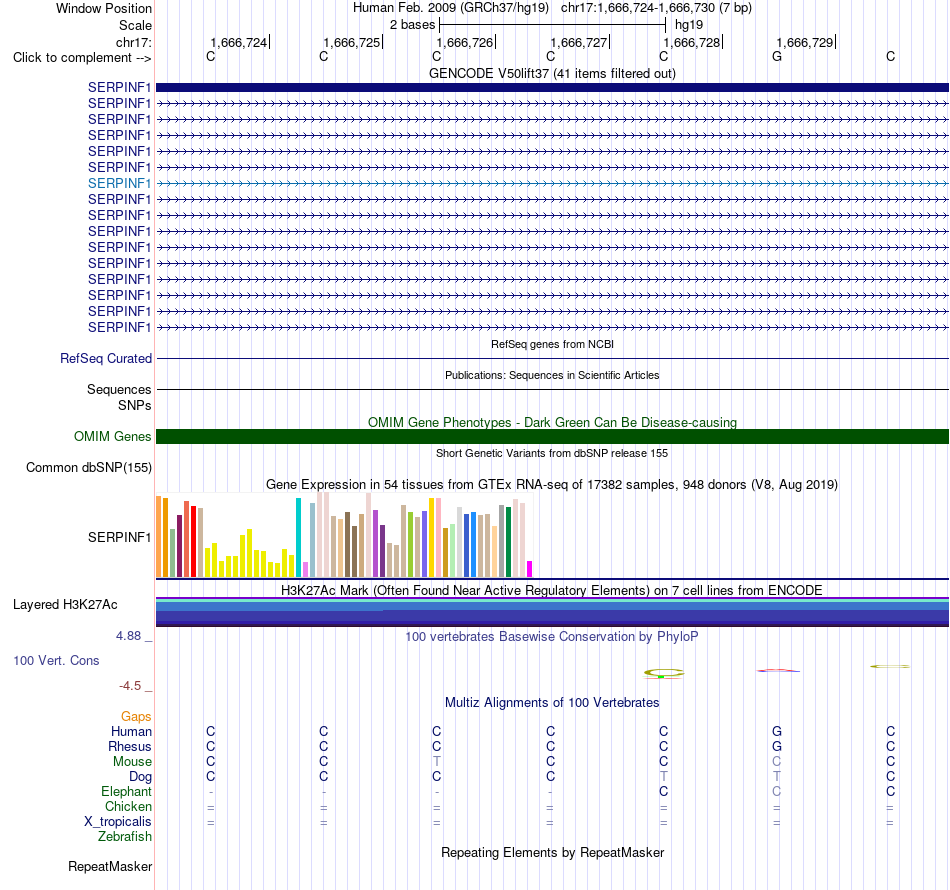This screenshot has width=950, height=890.
Task: Select the "Window Position" label
Action: point(104,8)
